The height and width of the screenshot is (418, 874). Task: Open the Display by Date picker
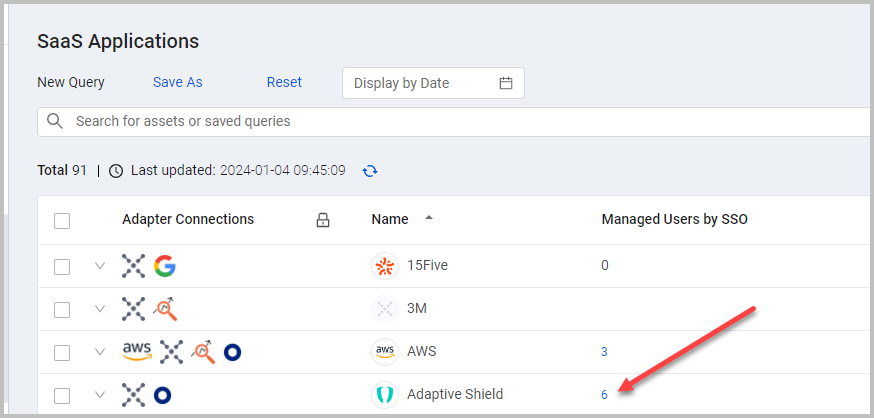(433, 83)
